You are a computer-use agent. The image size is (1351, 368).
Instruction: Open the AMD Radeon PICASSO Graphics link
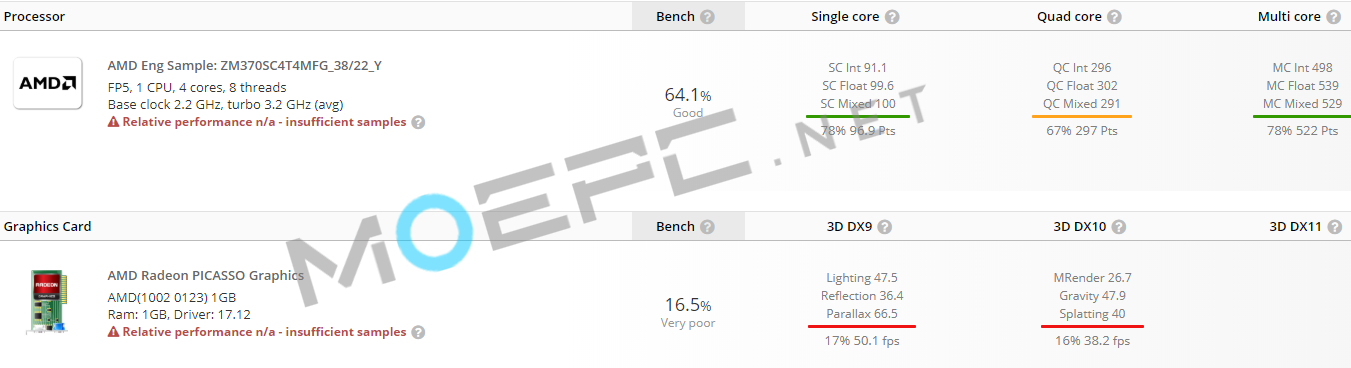[x=205, y=275]
